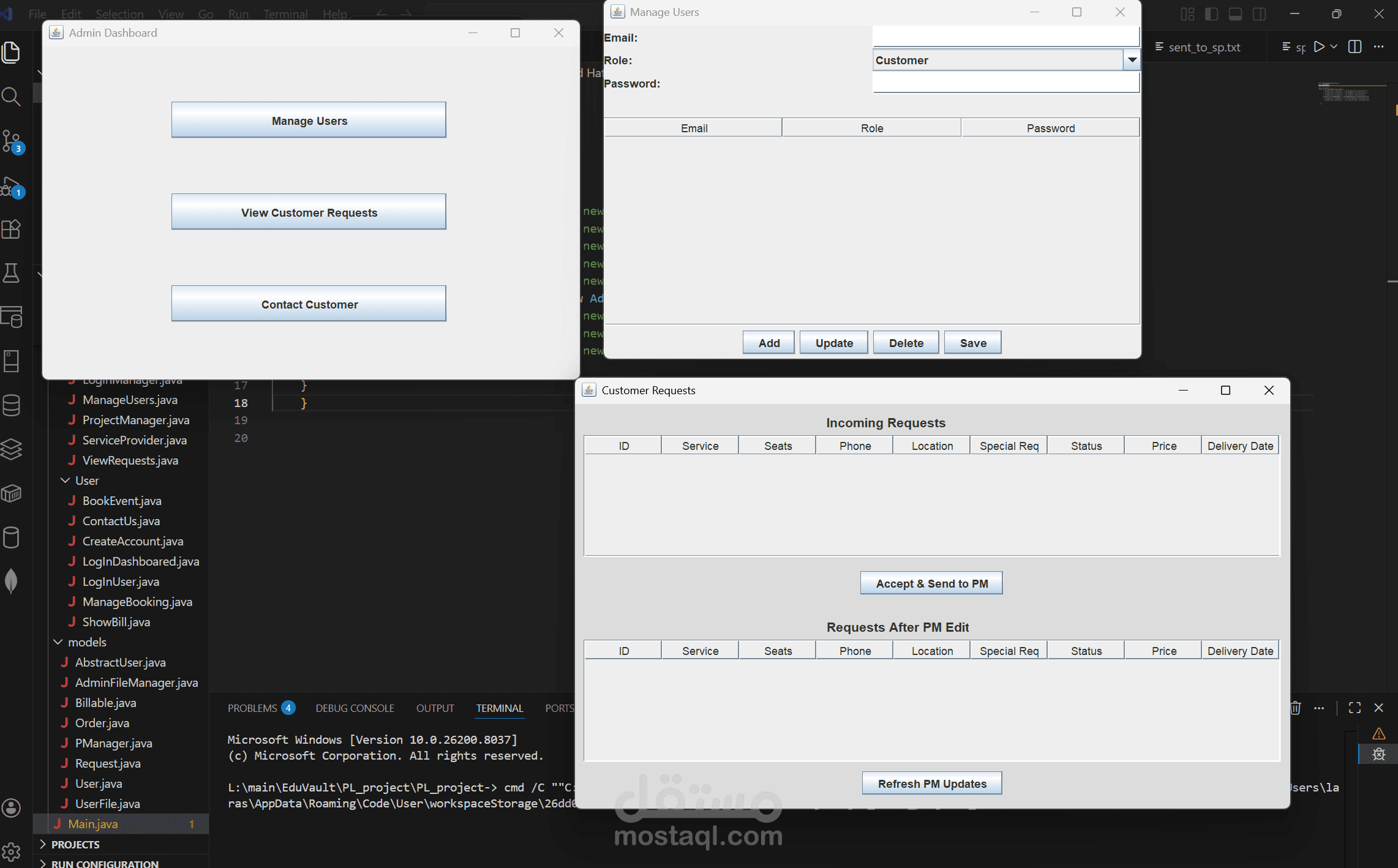Open the Search view
This screenshot has width=1398, height=868.
coord(11,96)
